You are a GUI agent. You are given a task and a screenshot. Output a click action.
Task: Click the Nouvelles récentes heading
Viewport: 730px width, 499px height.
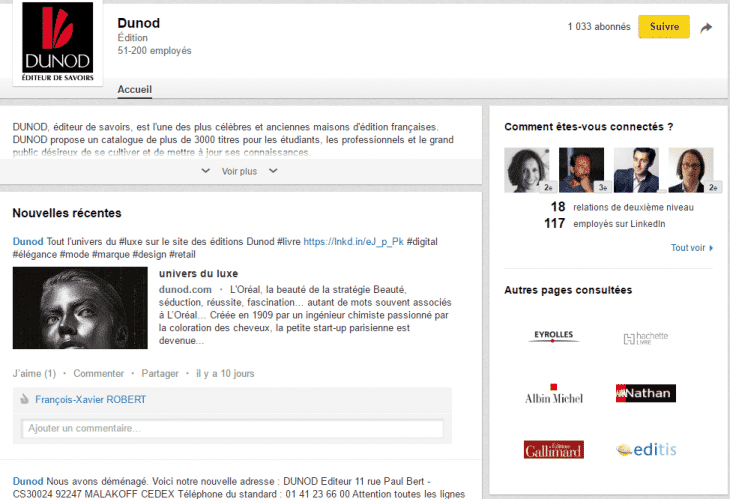point(67,213)
